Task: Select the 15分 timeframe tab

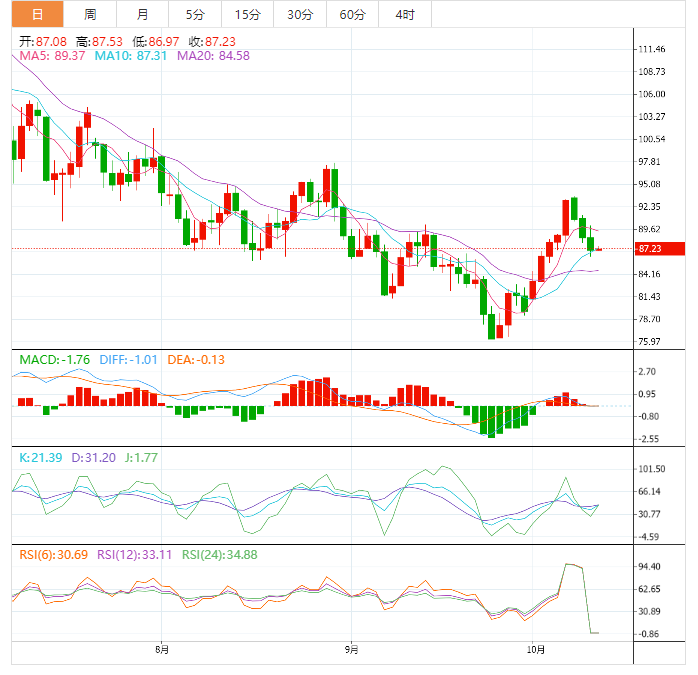Action: 246,14
